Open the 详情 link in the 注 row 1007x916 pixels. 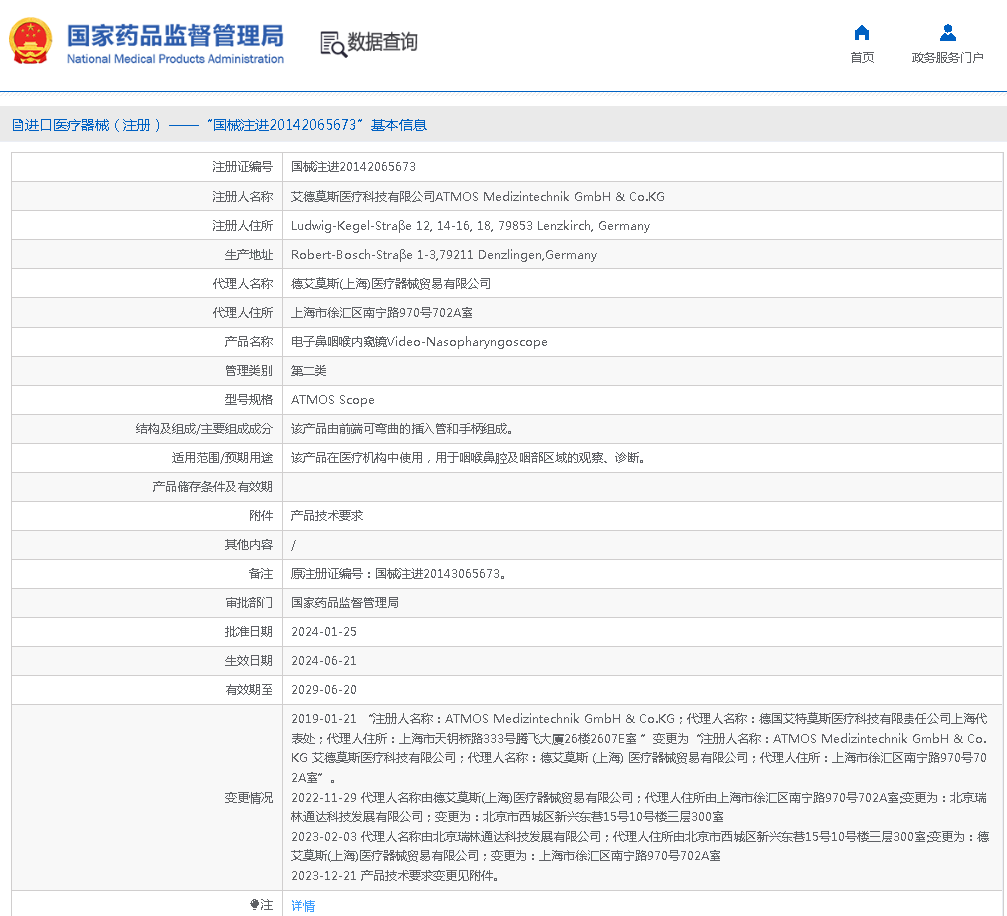pos(303,906)
